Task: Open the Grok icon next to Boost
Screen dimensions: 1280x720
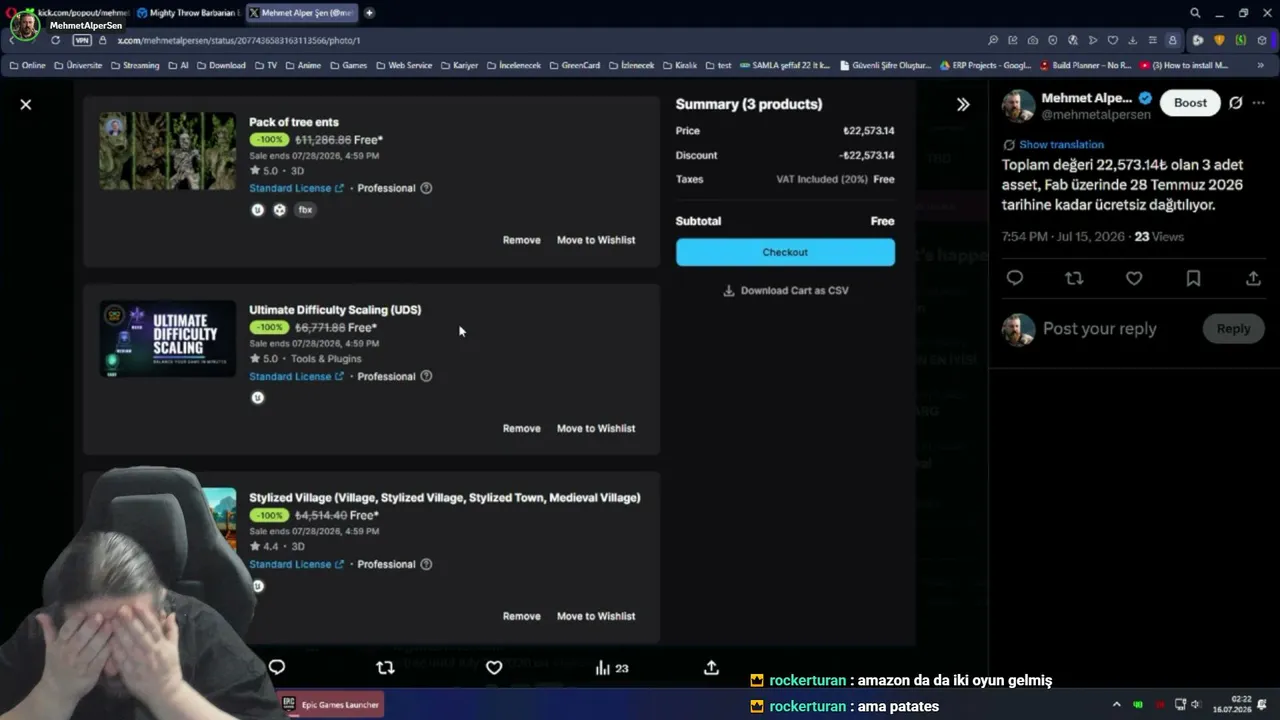Action: pos(1236,103)
